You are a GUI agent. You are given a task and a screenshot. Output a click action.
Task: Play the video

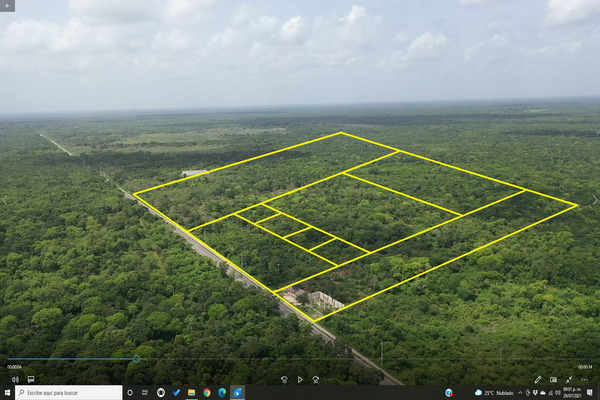click(x=300, y=379)
